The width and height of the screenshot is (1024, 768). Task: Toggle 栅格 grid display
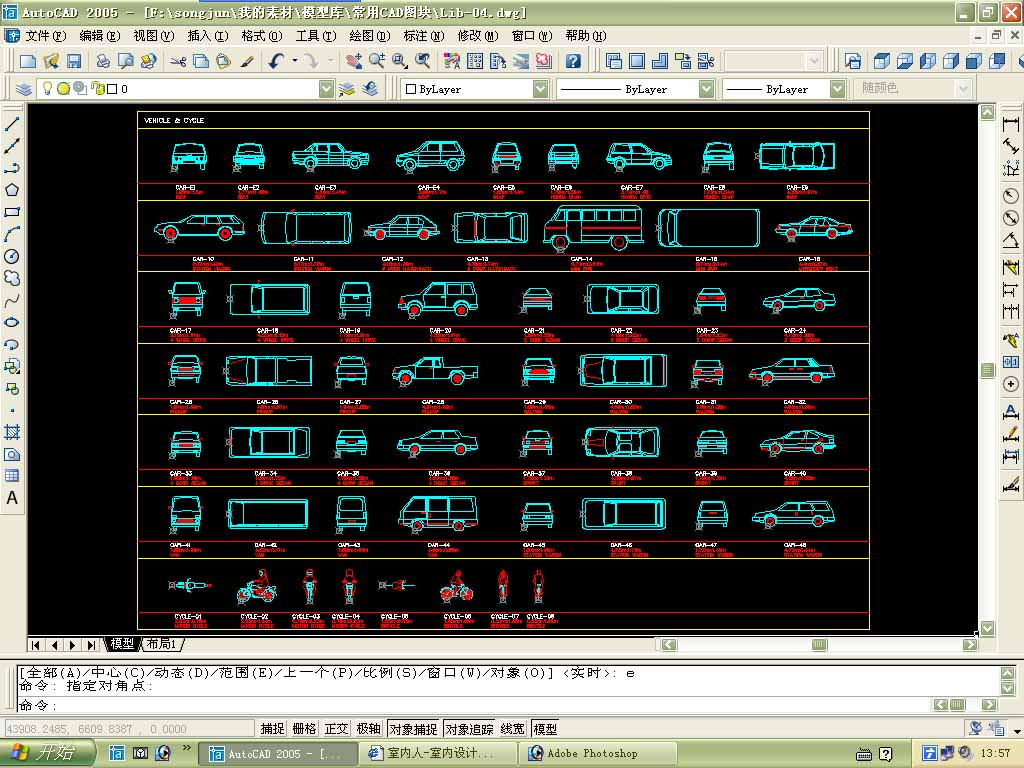click(304, 729)
